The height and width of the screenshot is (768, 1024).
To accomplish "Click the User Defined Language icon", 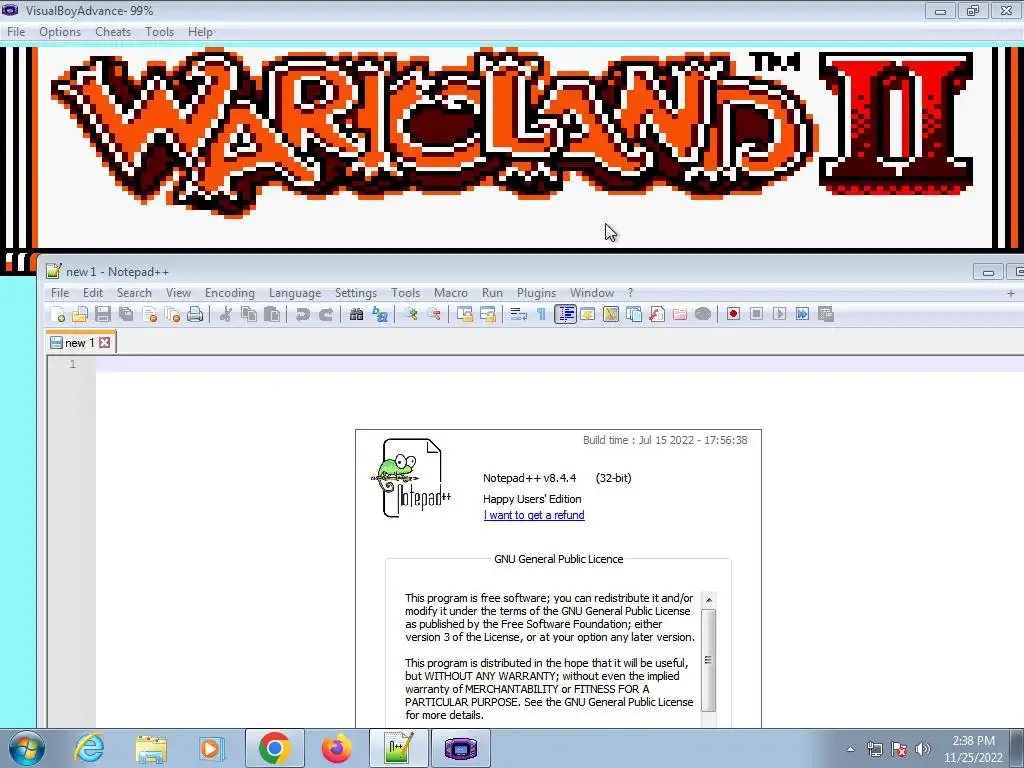I will tap(588, 315).
